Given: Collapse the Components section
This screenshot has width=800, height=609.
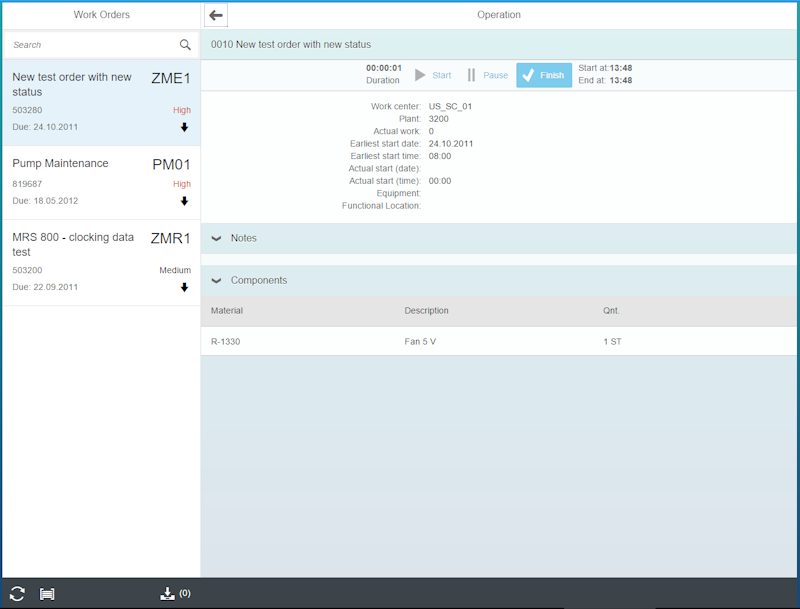Looking at the screenshot, I should coord(257,280).
